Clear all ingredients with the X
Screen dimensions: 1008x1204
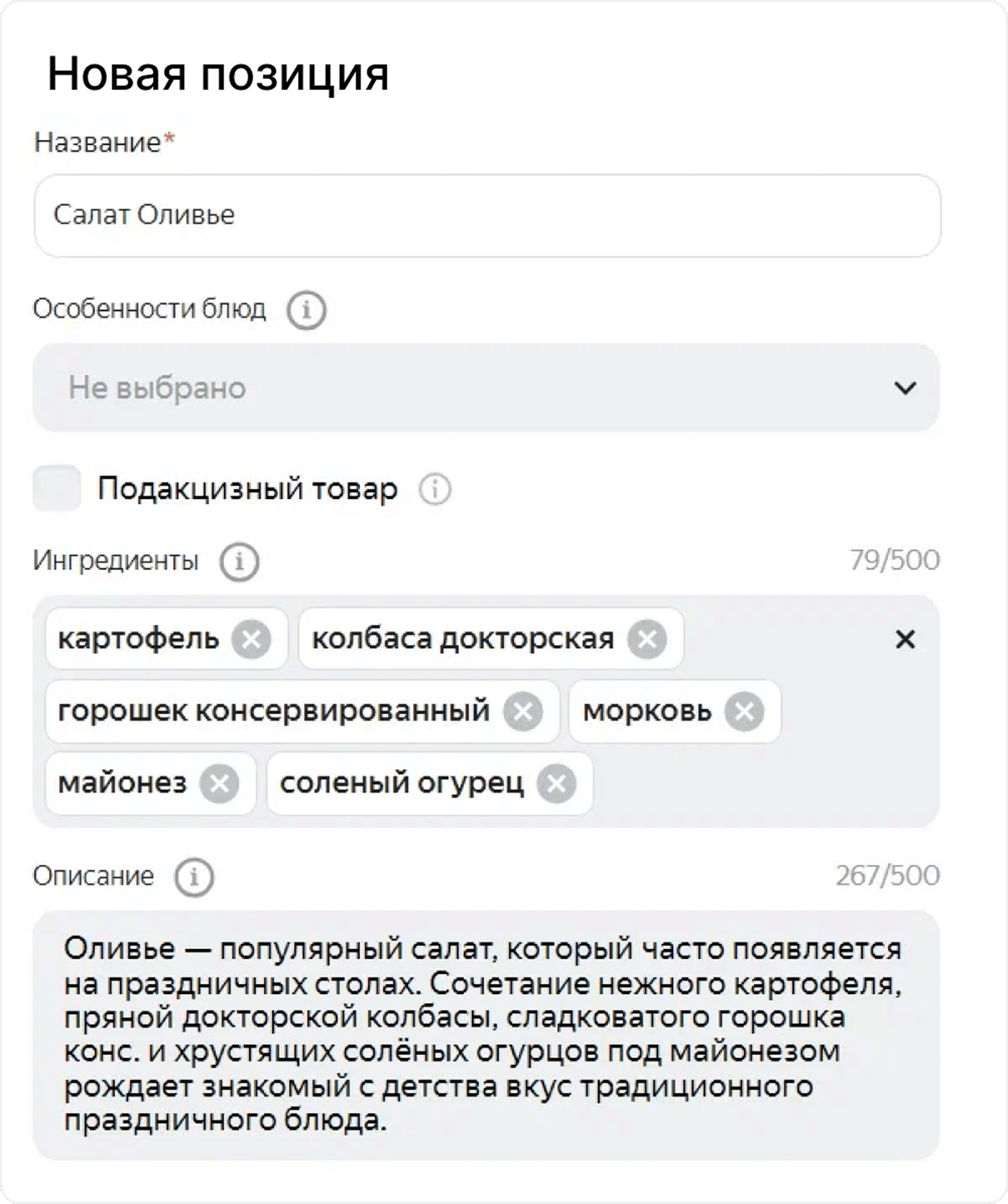[905, 639]
